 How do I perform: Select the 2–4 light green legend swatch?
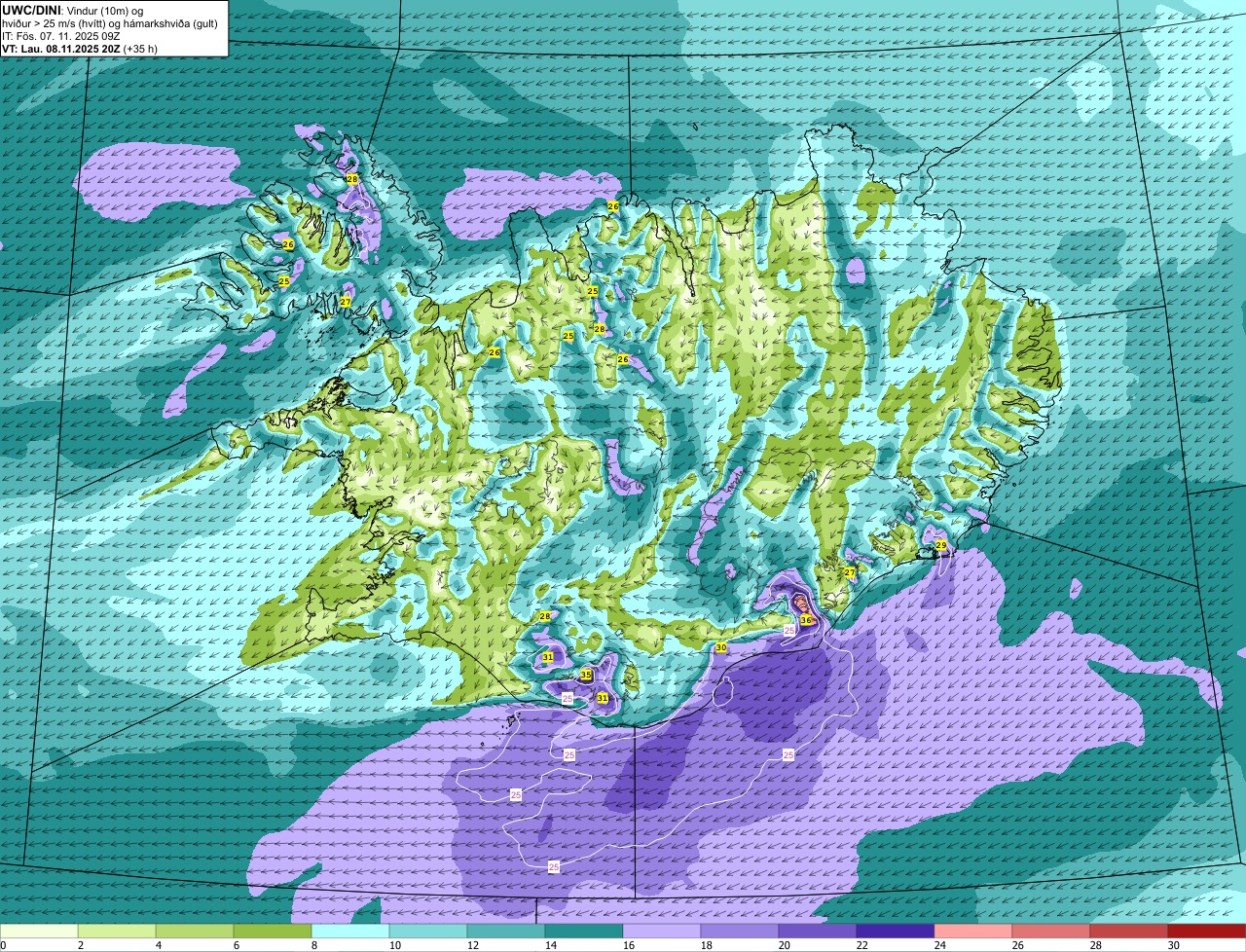117,932
